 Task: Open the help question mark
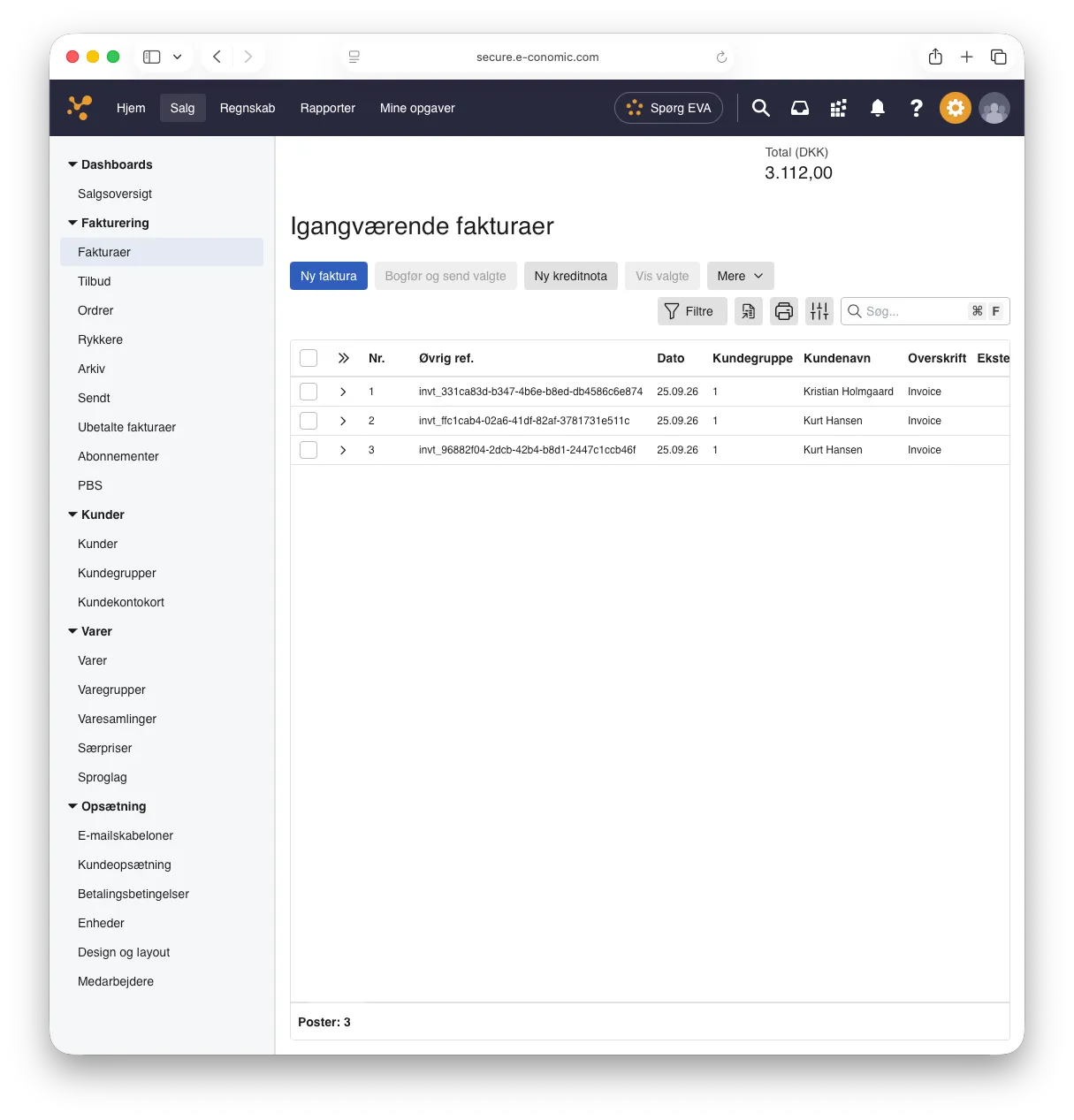[x=917, y=108]
